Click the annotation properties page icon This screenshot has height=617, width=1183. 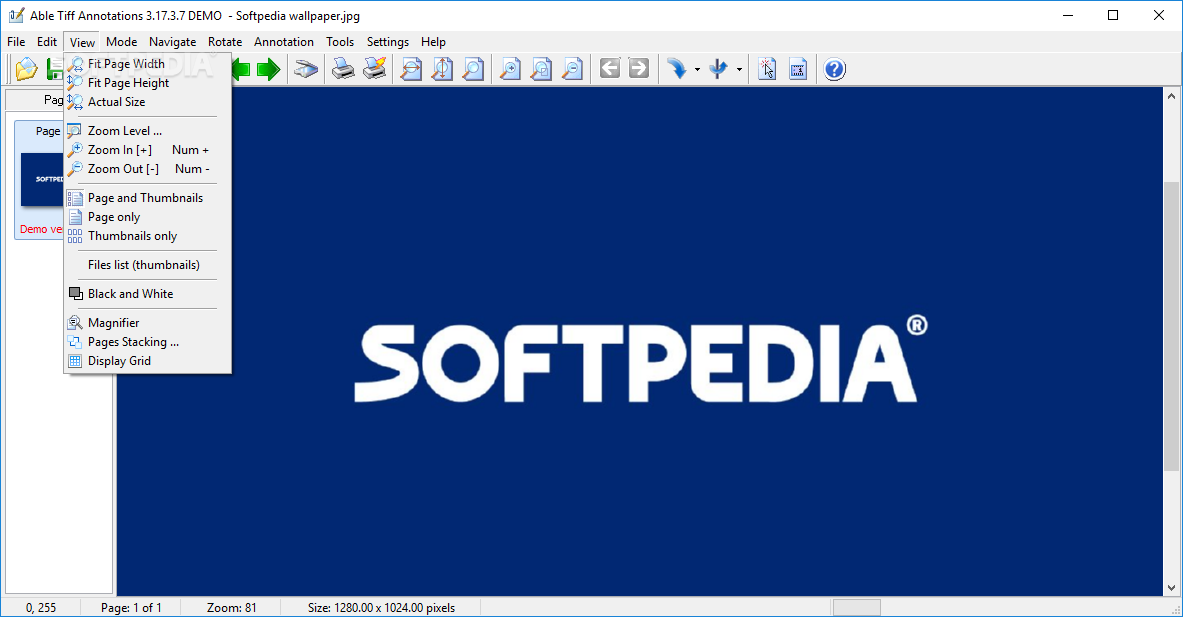pos(797,69)
